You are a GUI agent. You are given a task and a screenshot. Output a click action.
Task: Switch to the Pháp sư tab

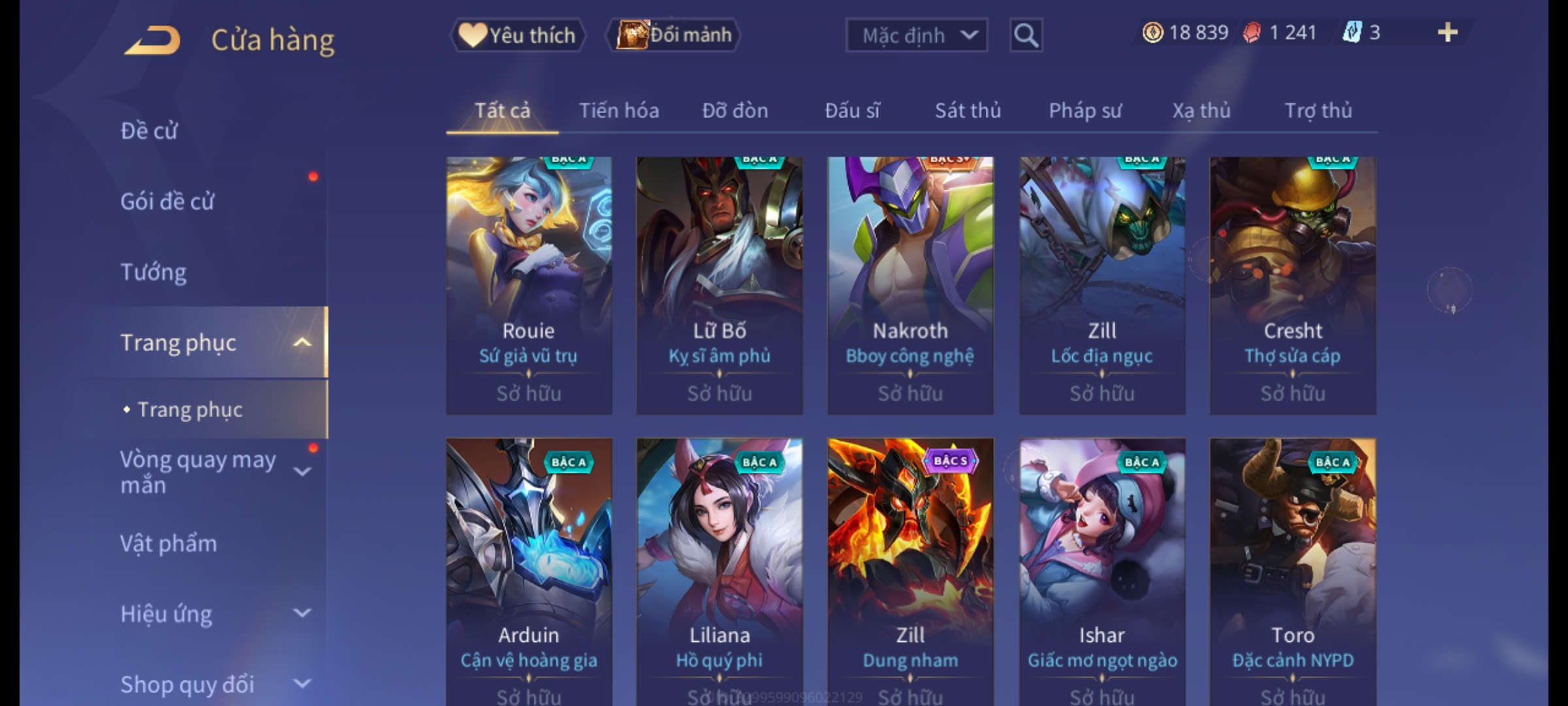click(x=1085, y=110)
